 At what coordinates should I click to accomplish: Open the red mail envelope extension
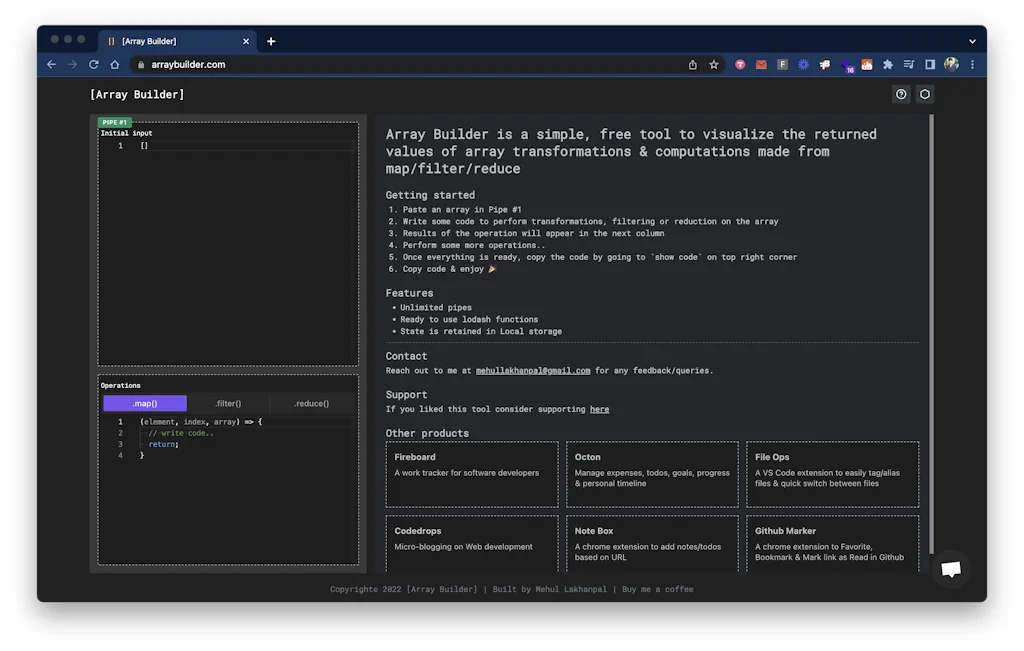(761, 65)
